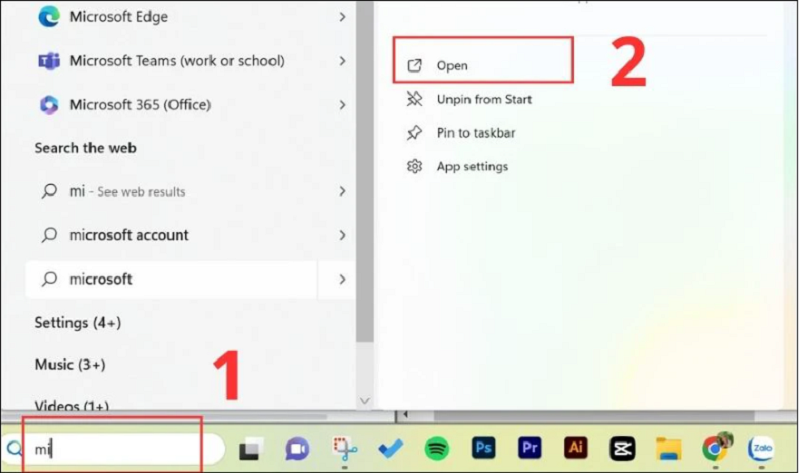Launch Adobe Illustrator from taskbar
The width and height of the screenshot is (800, 473).
[x=575, y=448]
